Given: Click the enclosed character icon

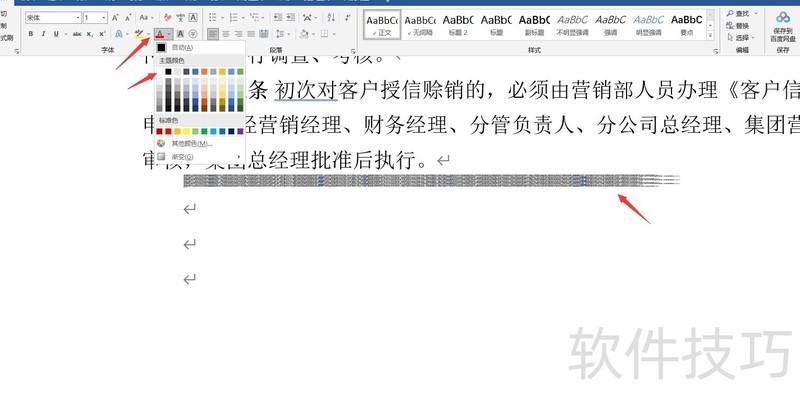Looking at the screenshot, I should click(193, 34).
